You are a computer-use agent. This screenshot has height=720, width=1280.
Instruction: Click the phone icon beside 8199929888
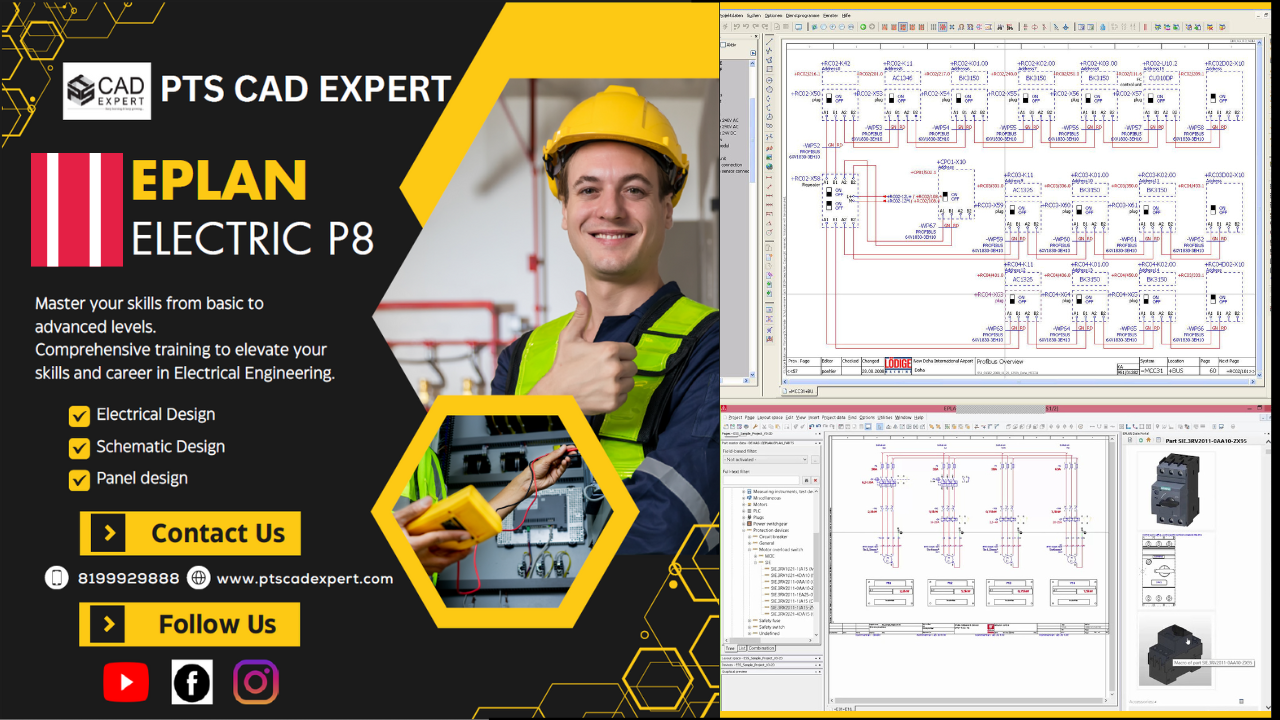coord(57,578)
